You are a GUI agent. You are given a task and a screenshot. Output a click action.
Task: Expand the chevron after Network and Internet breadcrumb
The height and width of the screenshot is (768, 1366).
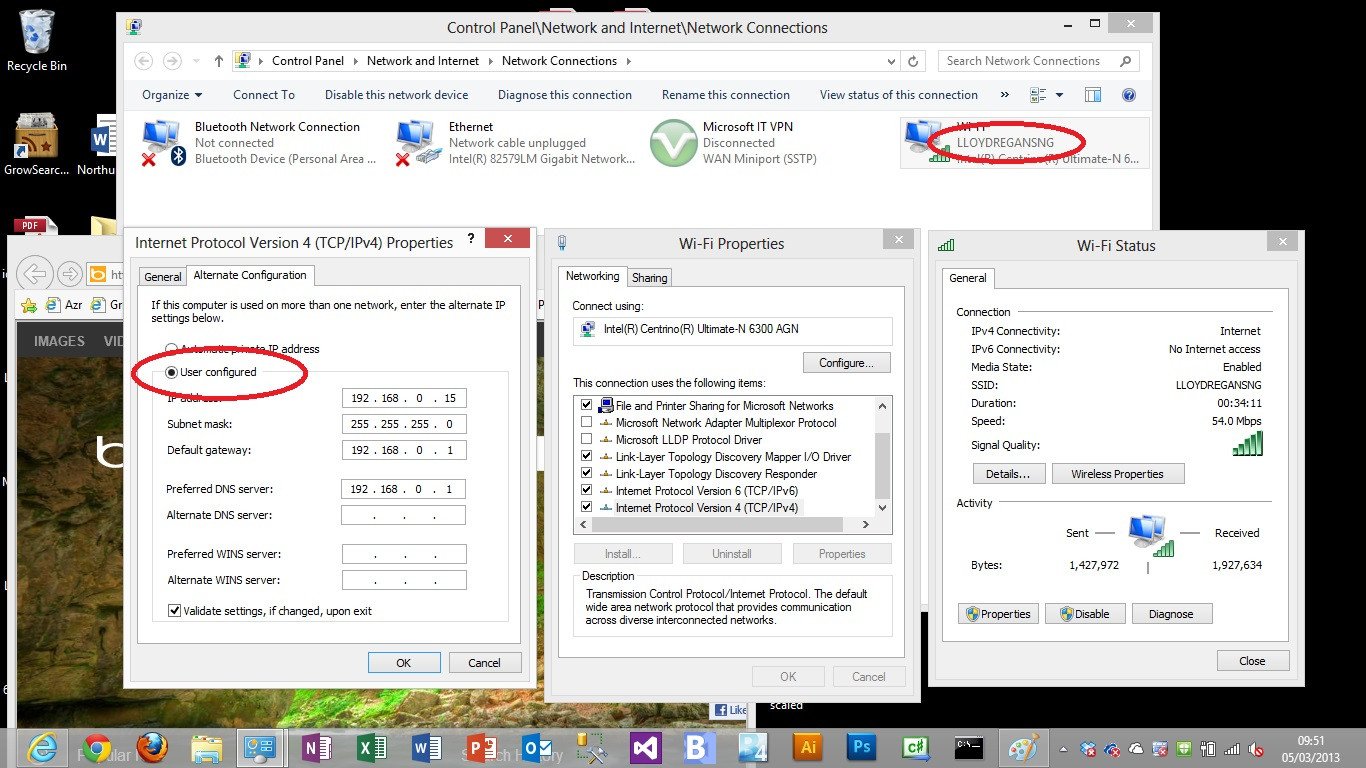click(491, 61)
